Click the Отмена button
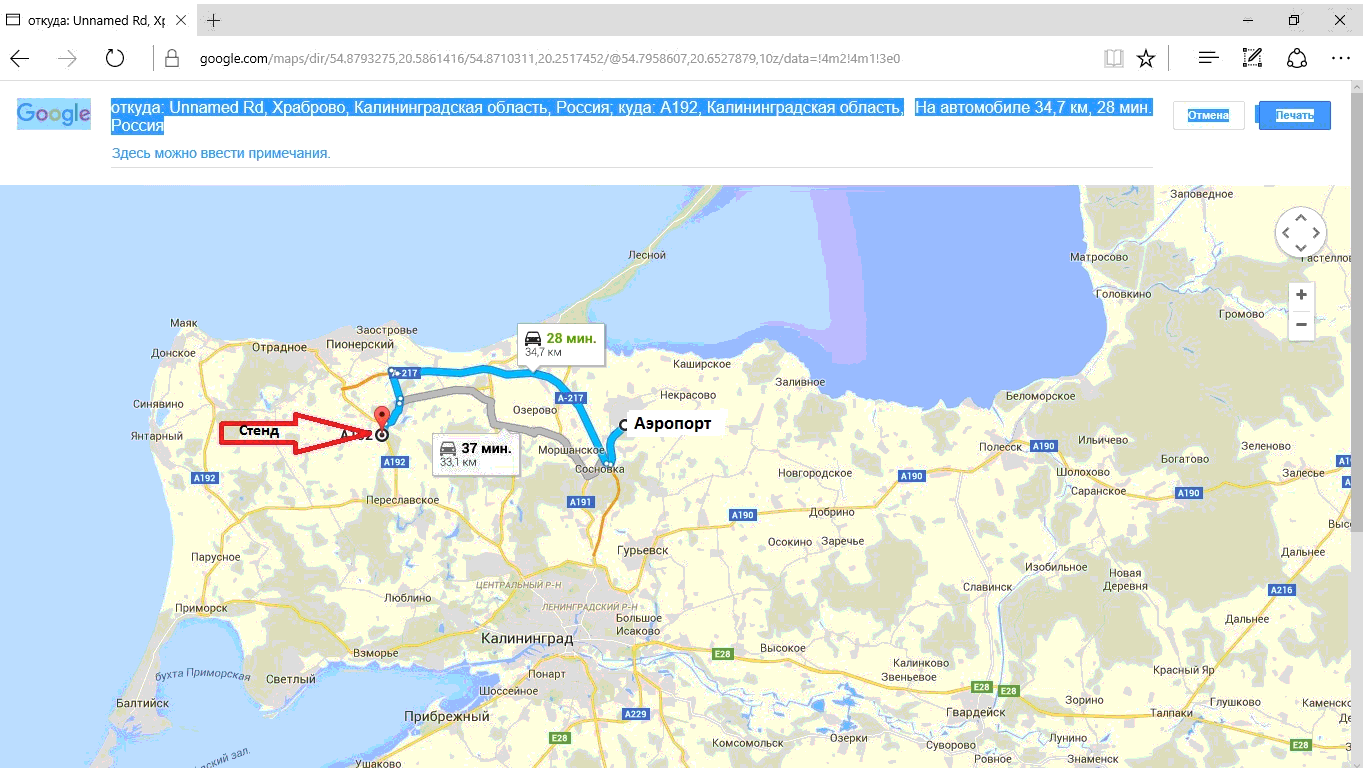Screen dimensions: 1366x768 (1208, 115)
